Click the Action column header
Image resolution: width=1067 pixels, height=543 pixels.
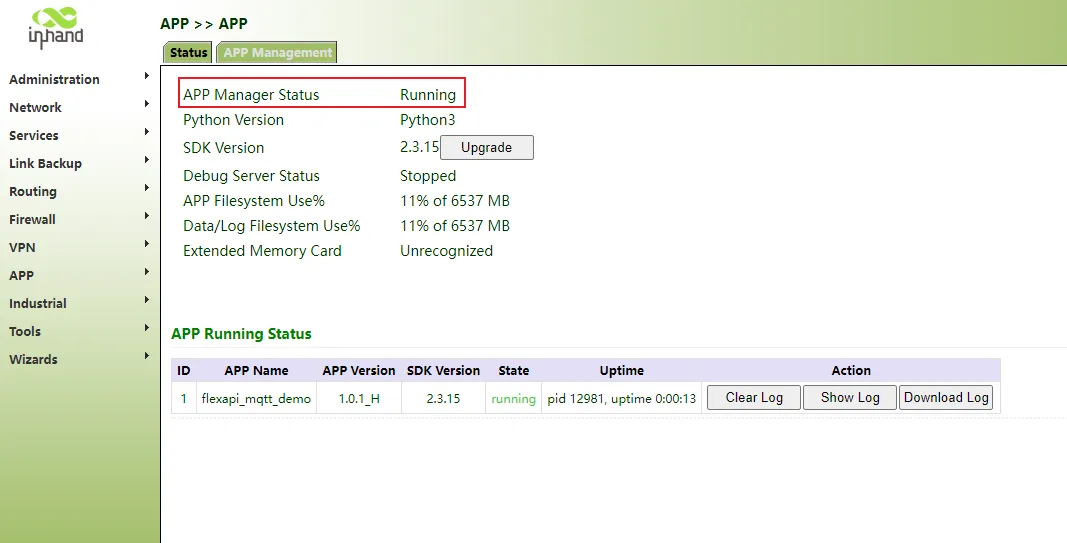pos(851,371)
